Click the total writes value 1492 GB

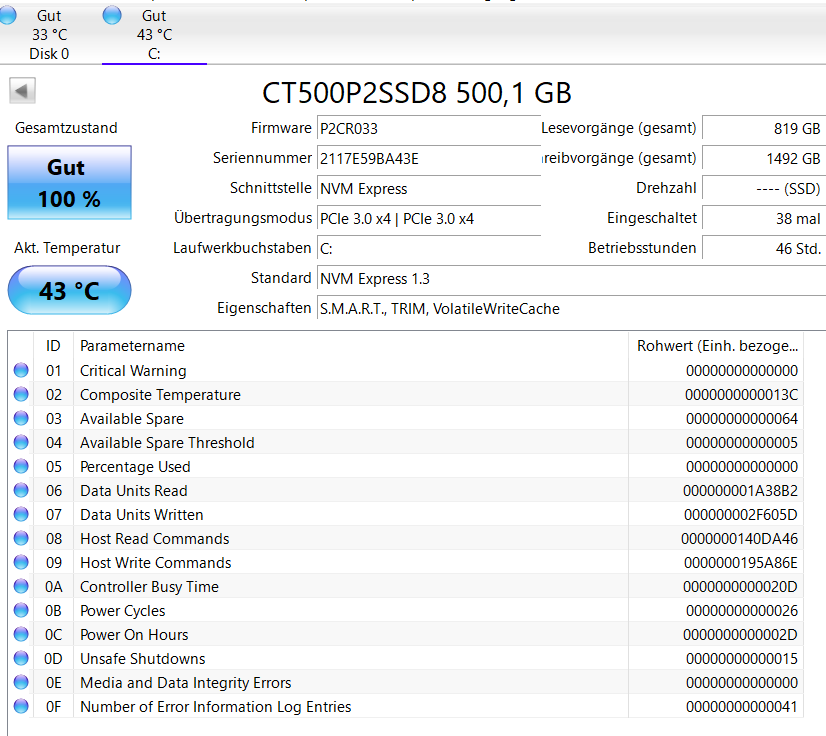764,159
